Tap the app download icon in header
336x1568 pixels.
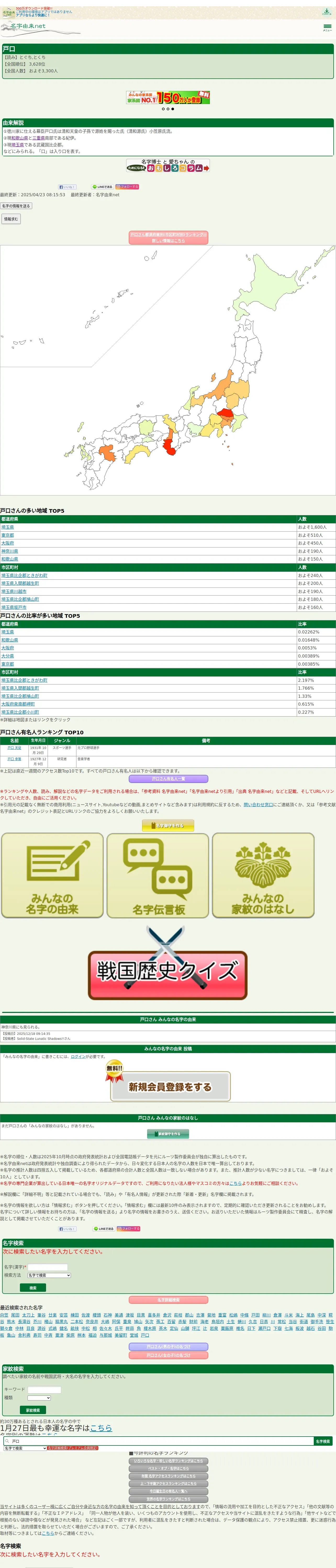click(x=327, y=11)
